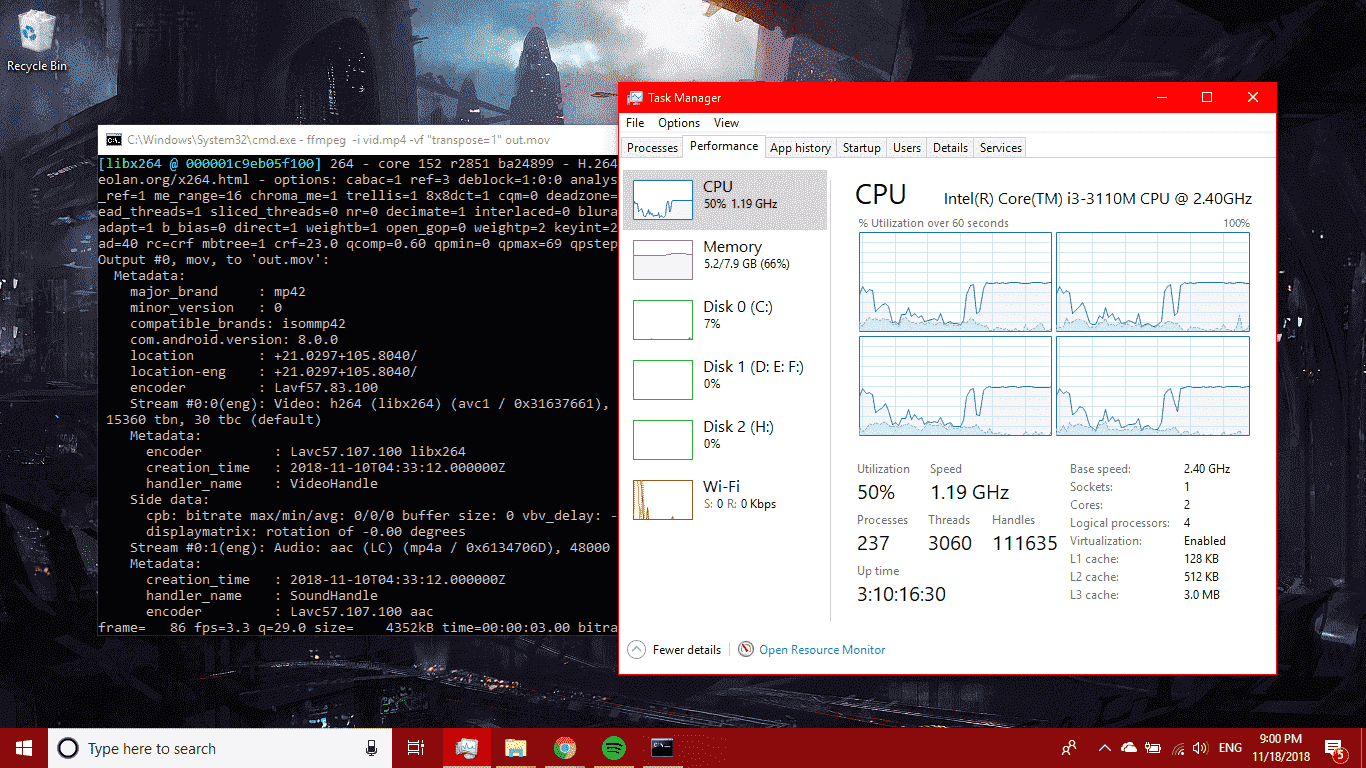
Task: Select the Memory performance item
Action: click(x=725, y=260)
